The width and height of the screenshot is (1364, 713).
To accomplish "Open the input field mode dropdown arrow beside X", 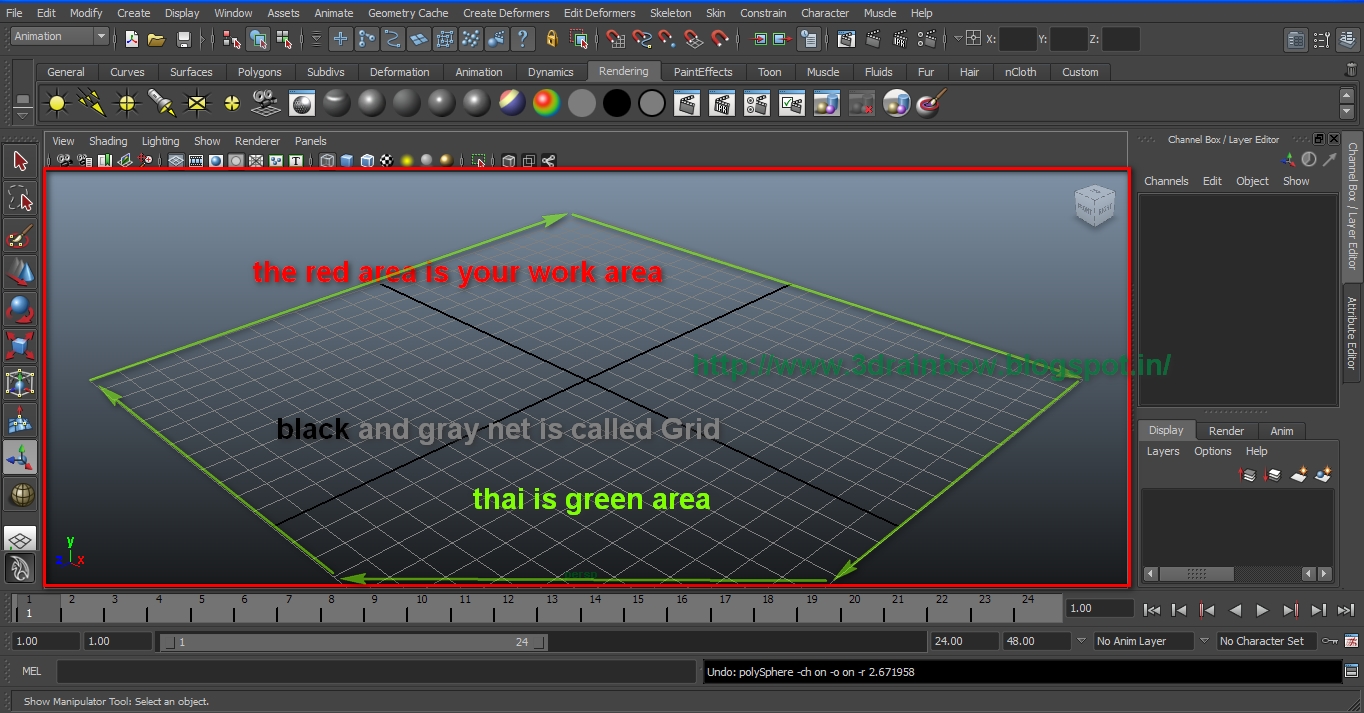I will pyautogui.click(x=958, y=38).
